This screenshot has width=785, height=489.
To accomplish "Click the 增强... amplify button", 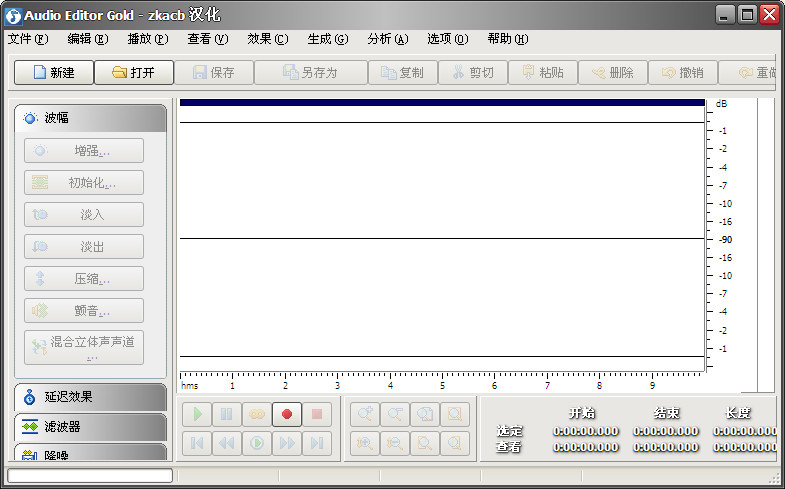I will coord(84,151).
